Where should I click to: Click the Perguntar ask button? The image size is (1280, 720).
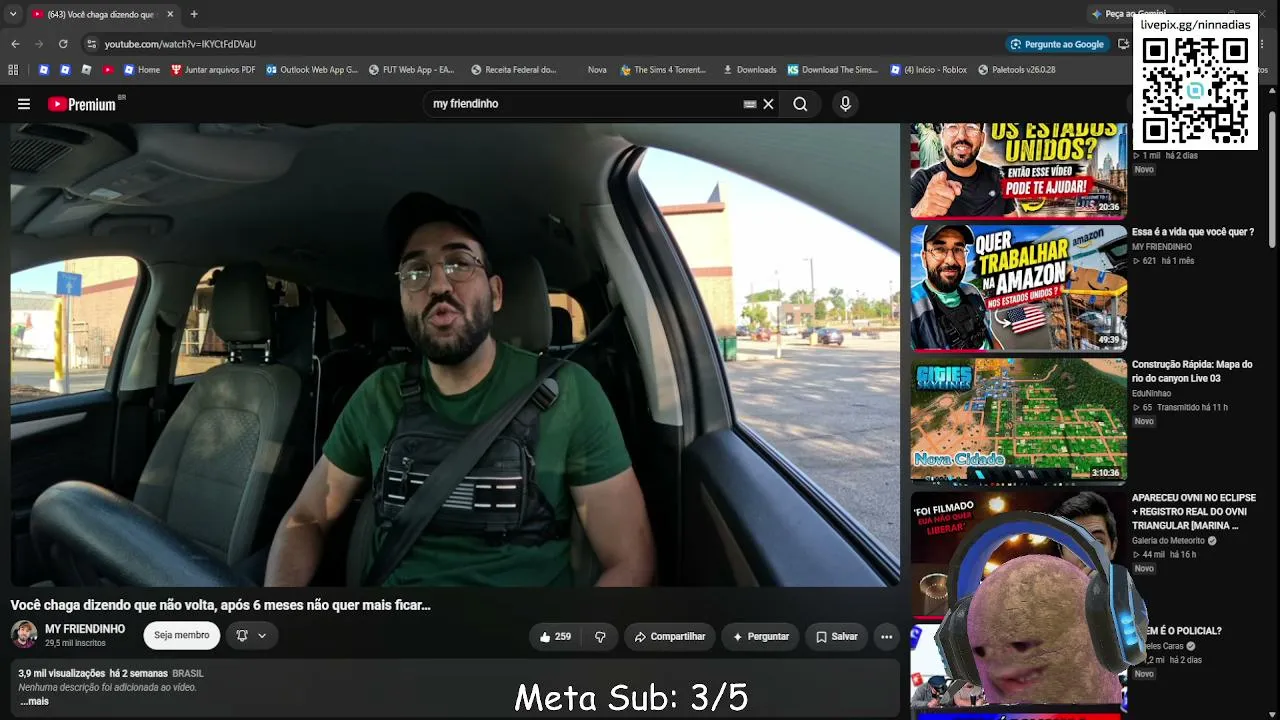(761, 636)
